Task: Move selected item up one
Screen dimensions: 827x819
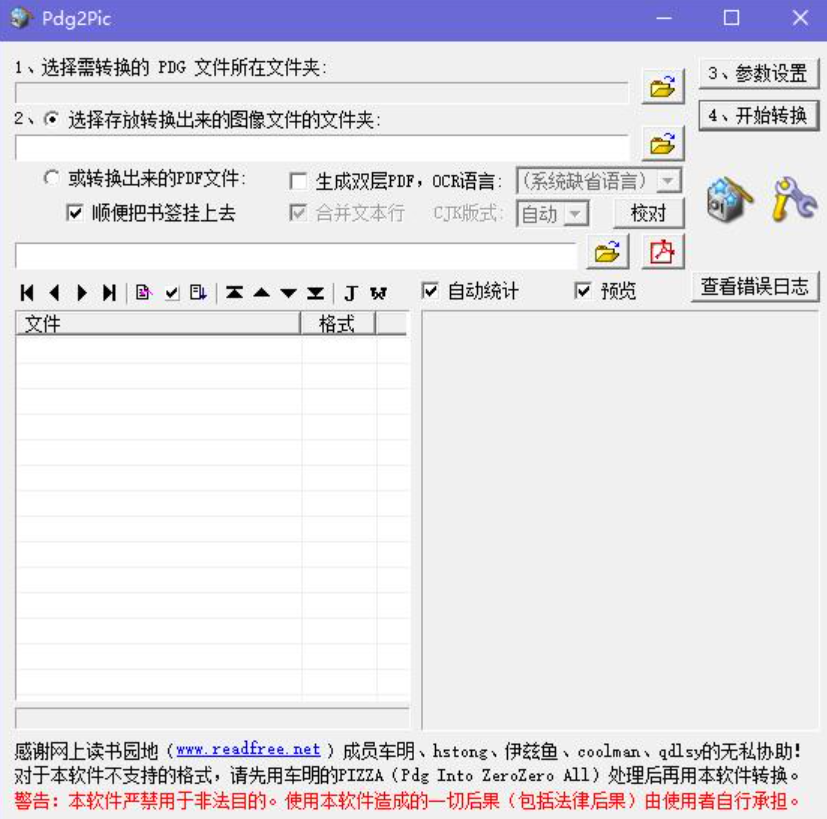Action: click(x=262, y=293)
